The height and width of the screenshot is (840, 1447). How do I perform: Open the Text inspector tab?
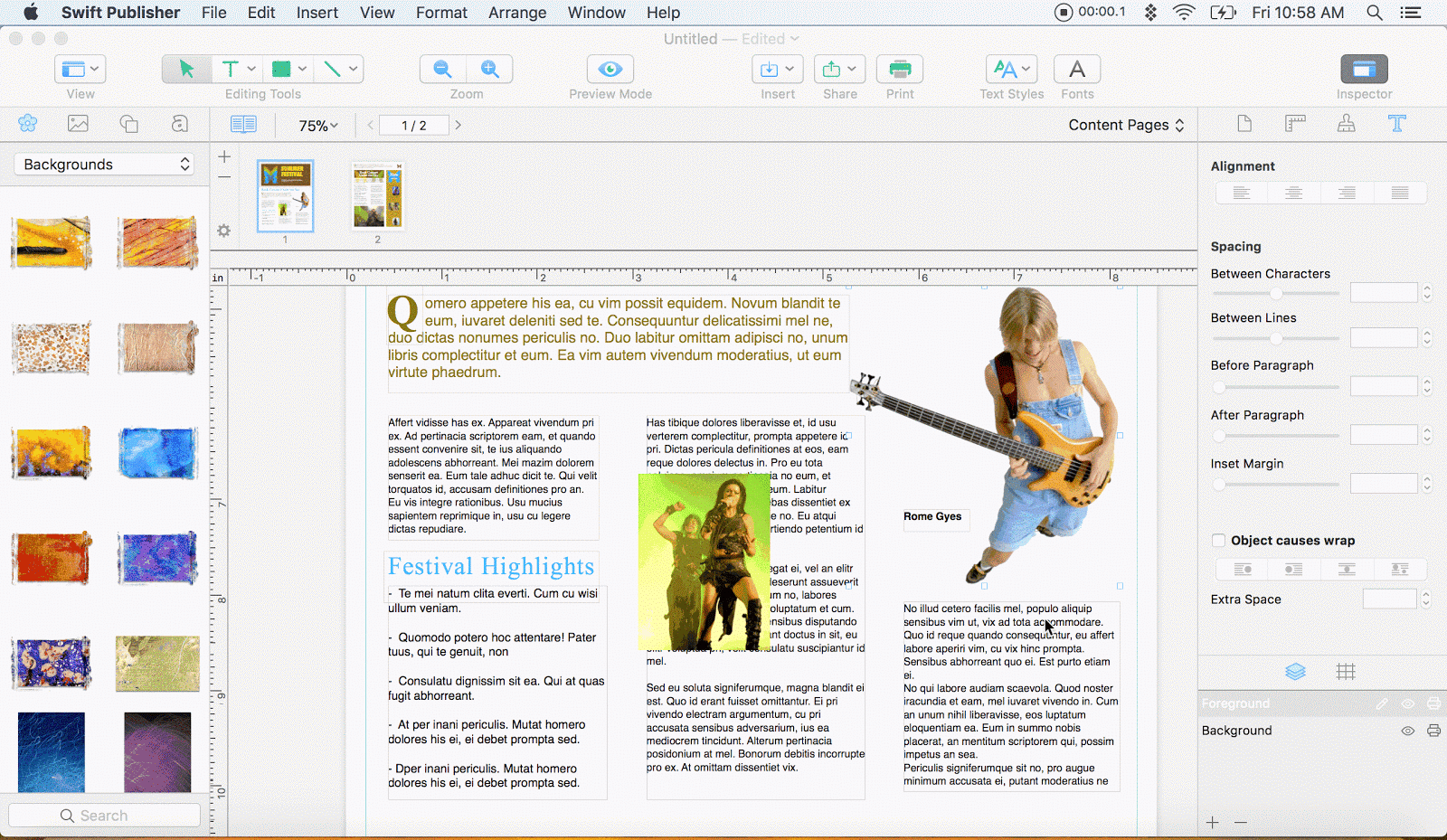pos(1397,124)
